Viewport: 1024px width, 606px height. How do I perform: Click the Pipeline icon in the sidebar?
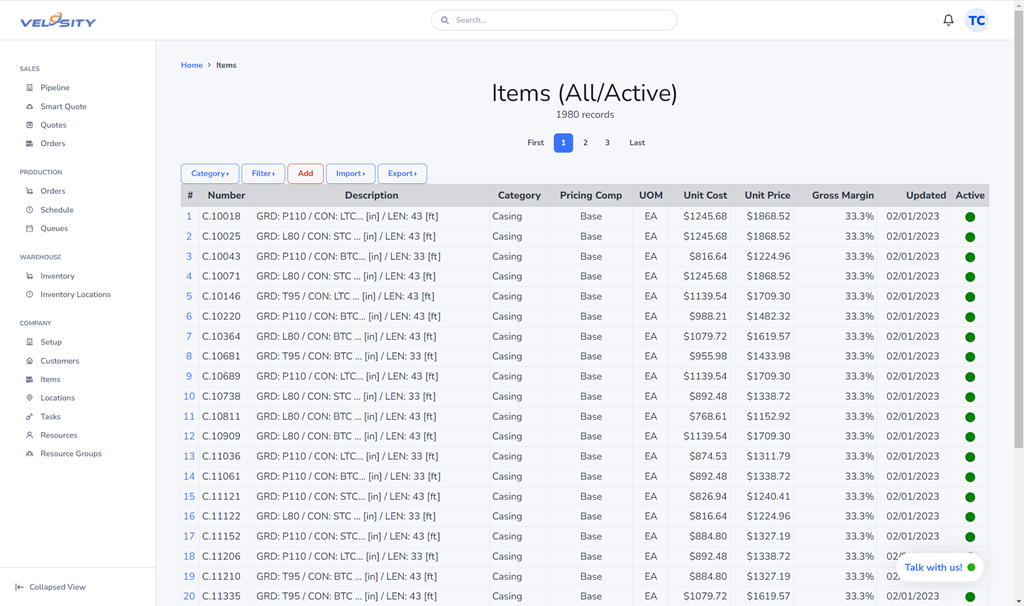30,88
